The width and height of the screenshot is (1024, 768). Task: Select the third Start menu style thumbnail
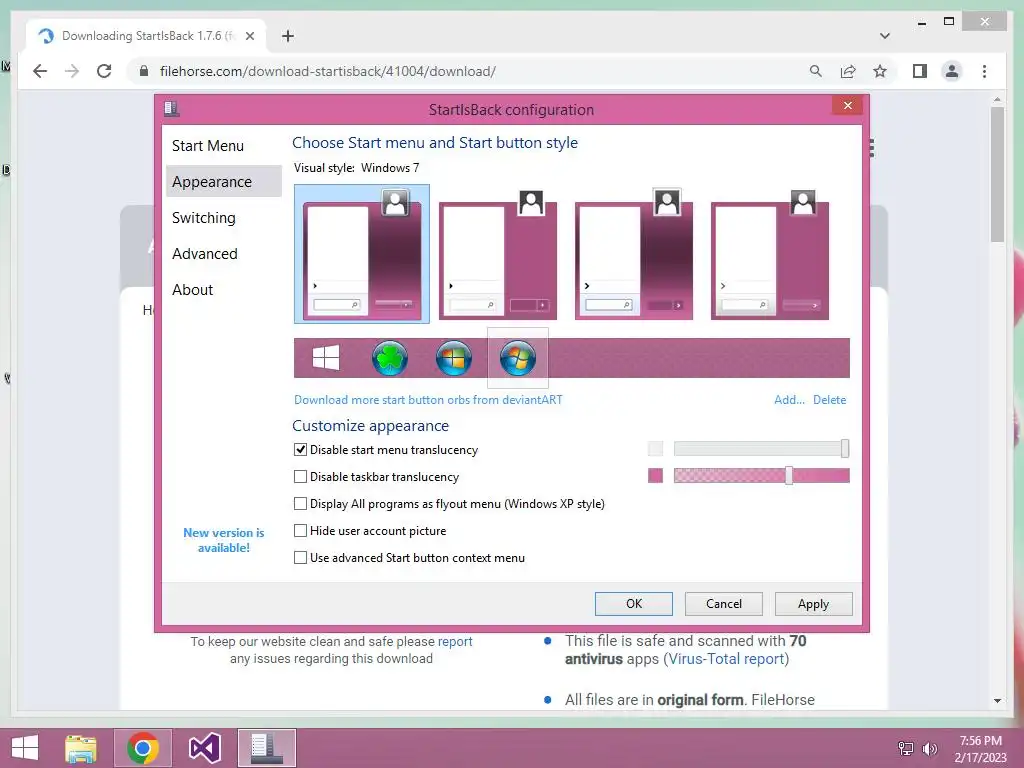(x=634, y=253)
